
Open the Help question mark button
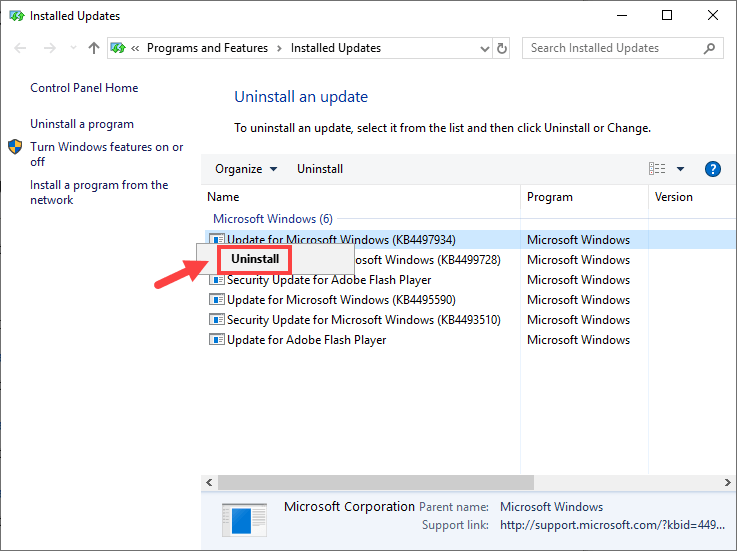coord(713,169)
